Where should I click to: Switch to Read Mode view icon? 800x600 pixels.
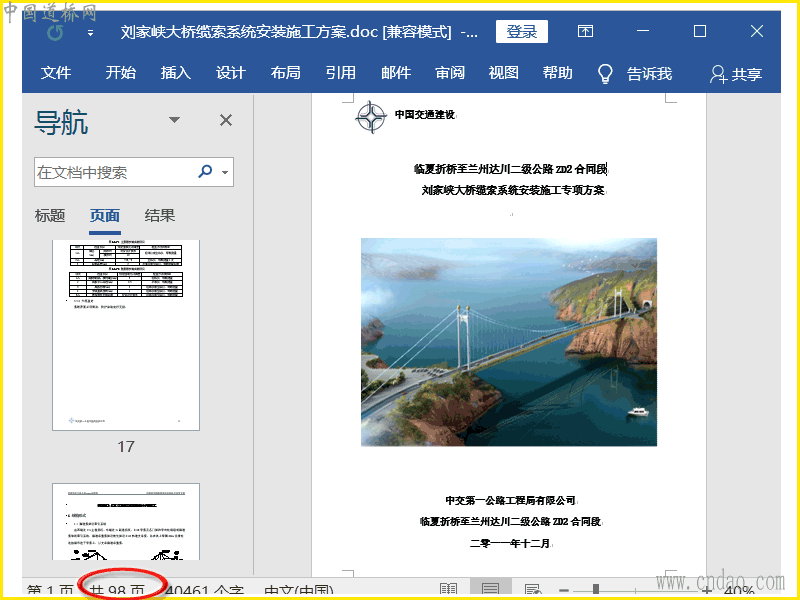[x=448, y=590]
